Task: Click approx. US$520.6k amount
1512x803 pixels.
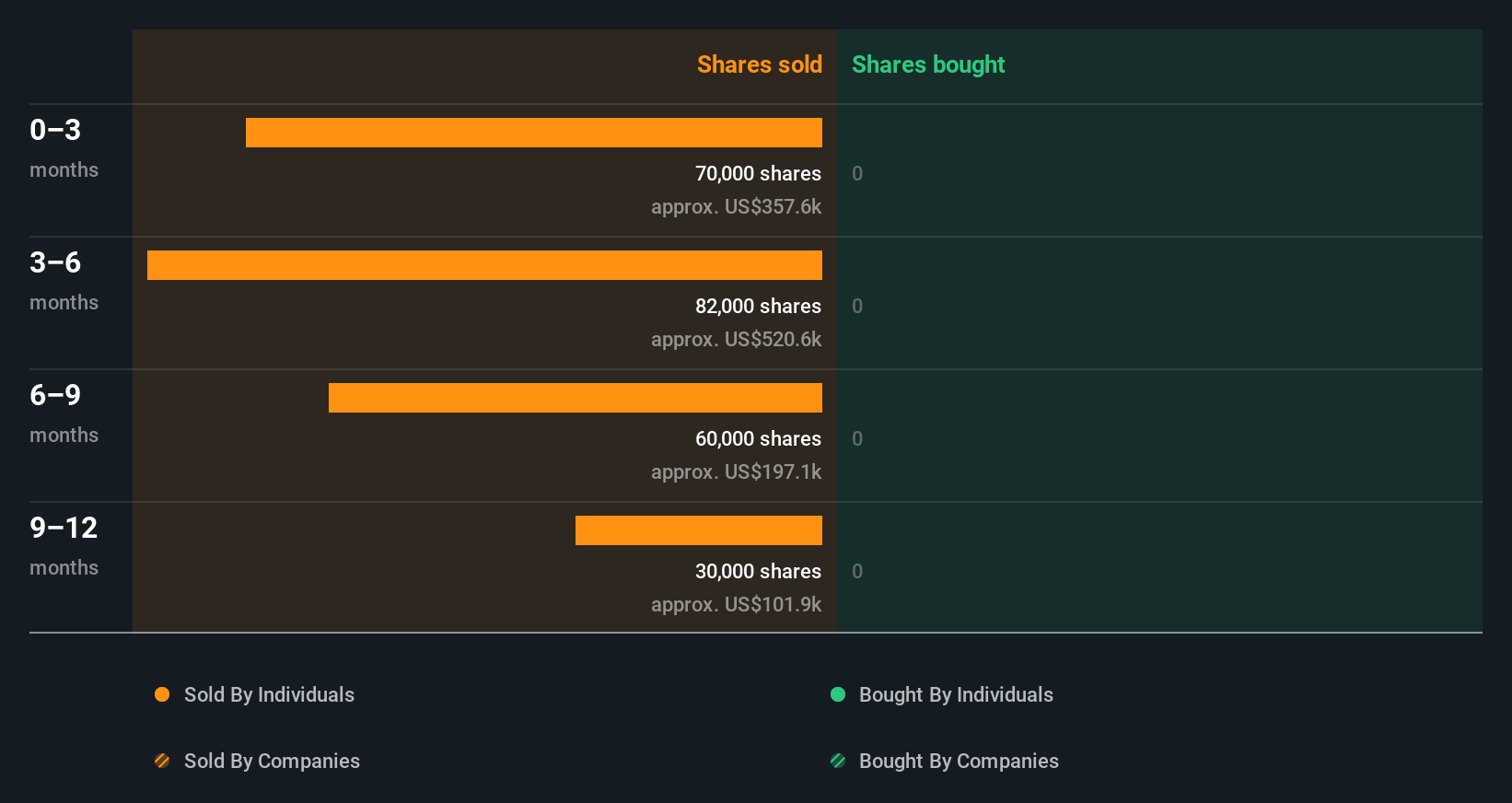Action: [x=736, y=339]
